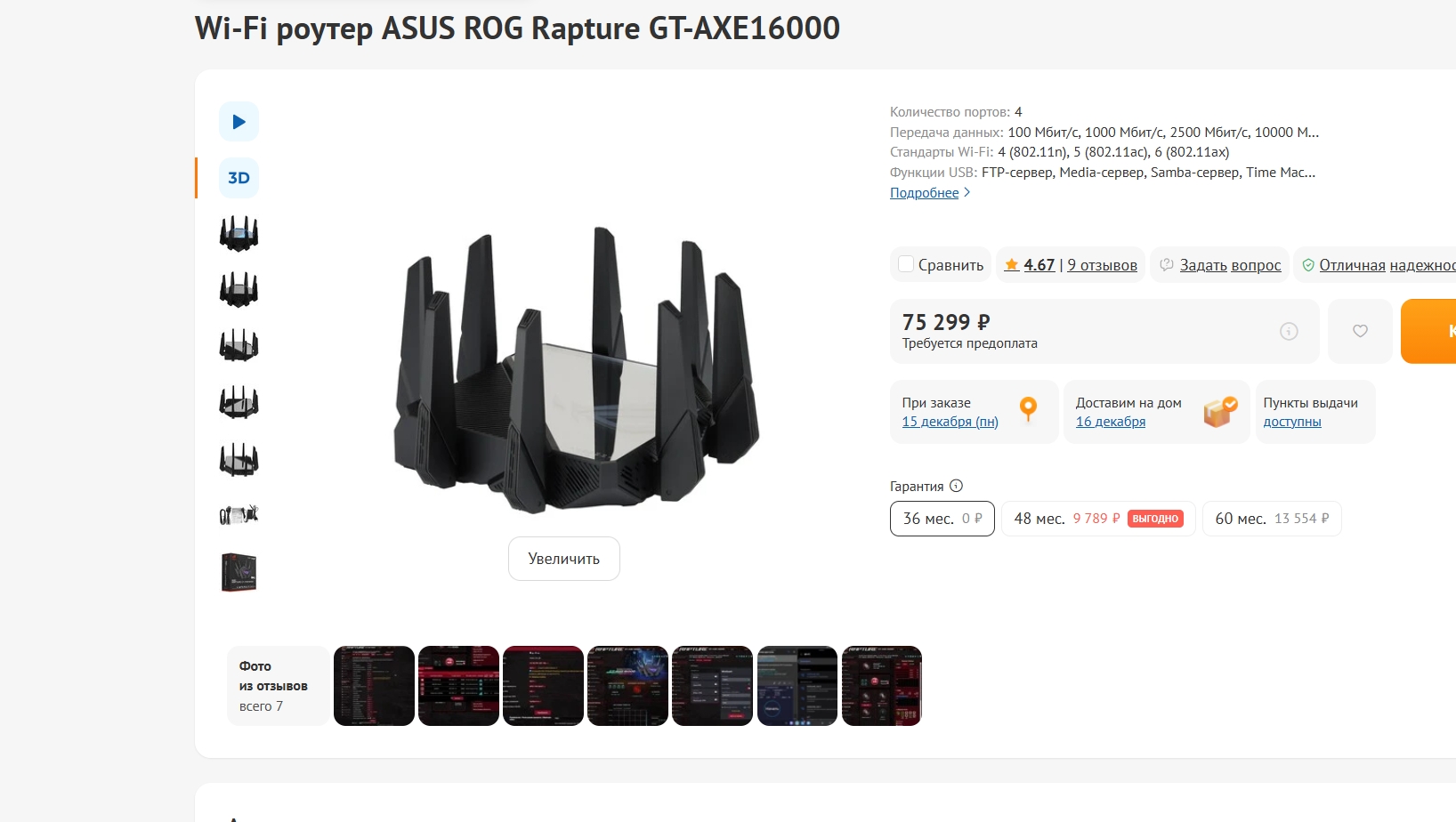The width and height of the screenshot is (1456, 822).
Task: Open the first review photo thumbnail
Action: pyautogui.click(x=374, y=686)
